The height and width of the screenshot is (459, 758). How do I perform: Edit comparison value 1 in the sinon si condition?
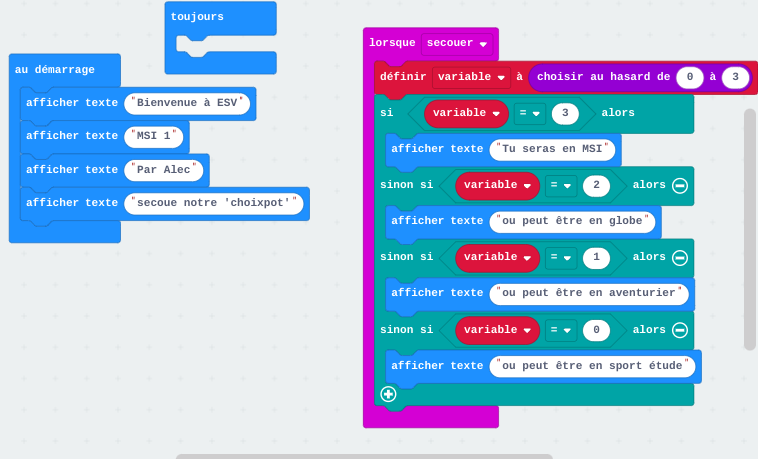pos(597,257)
